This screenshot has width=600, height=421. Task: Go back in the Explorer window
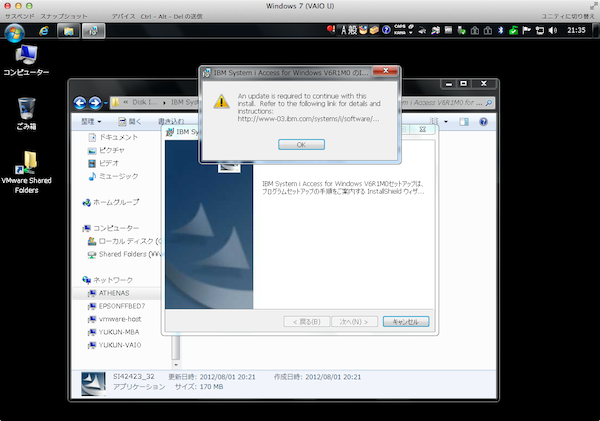80,103
